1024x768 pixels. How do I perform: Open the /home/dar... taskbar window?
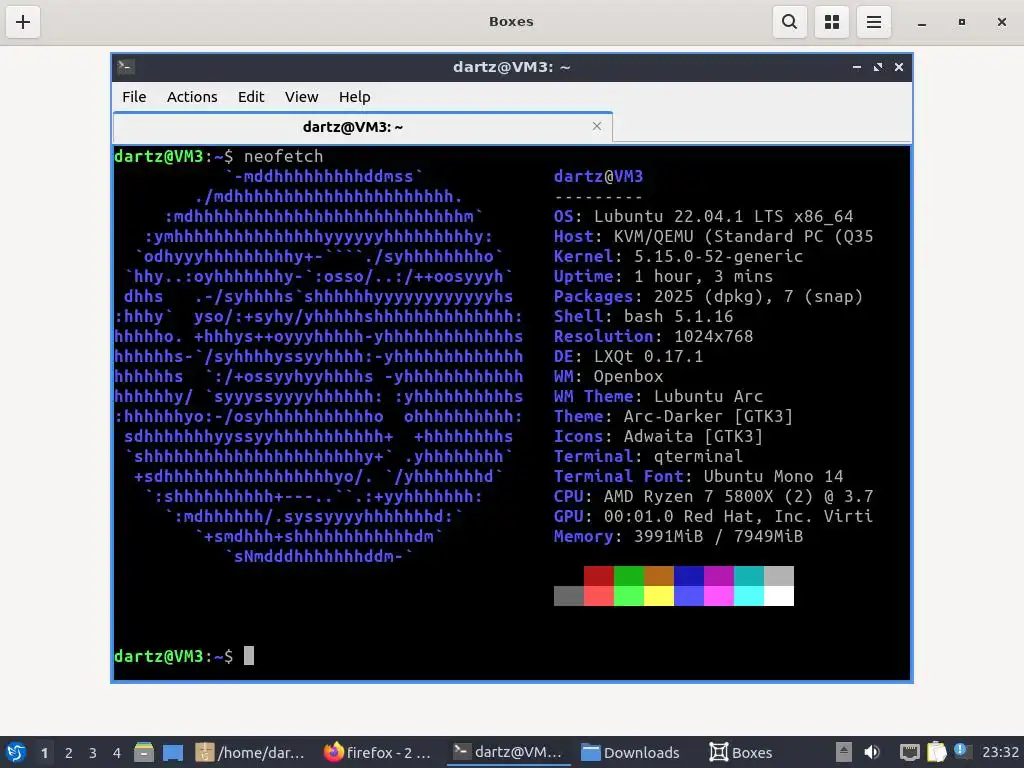click(250, 752)
